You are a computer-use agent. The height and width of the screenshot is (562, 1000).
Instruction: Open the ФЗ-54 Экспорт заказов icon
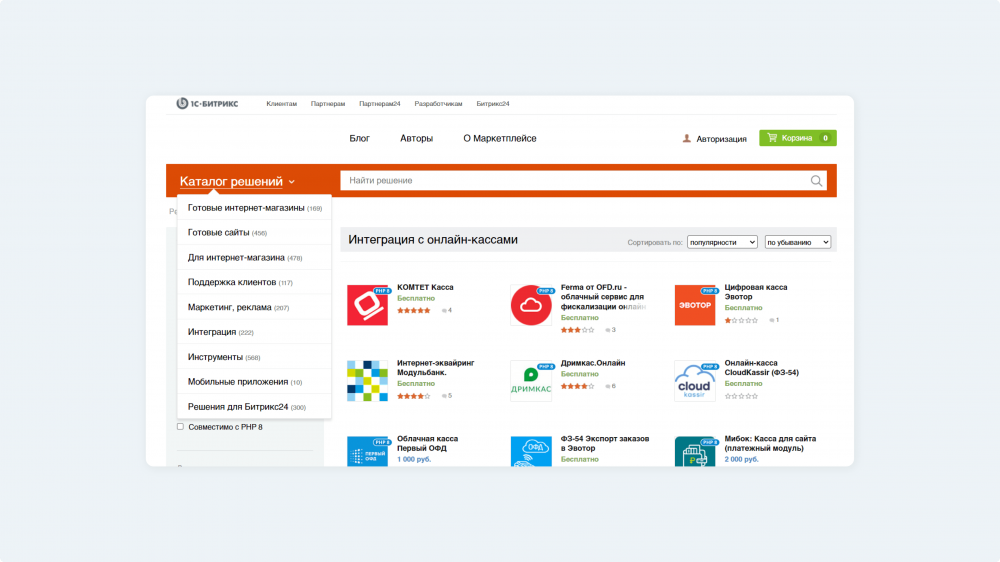(x=531, y=452)
